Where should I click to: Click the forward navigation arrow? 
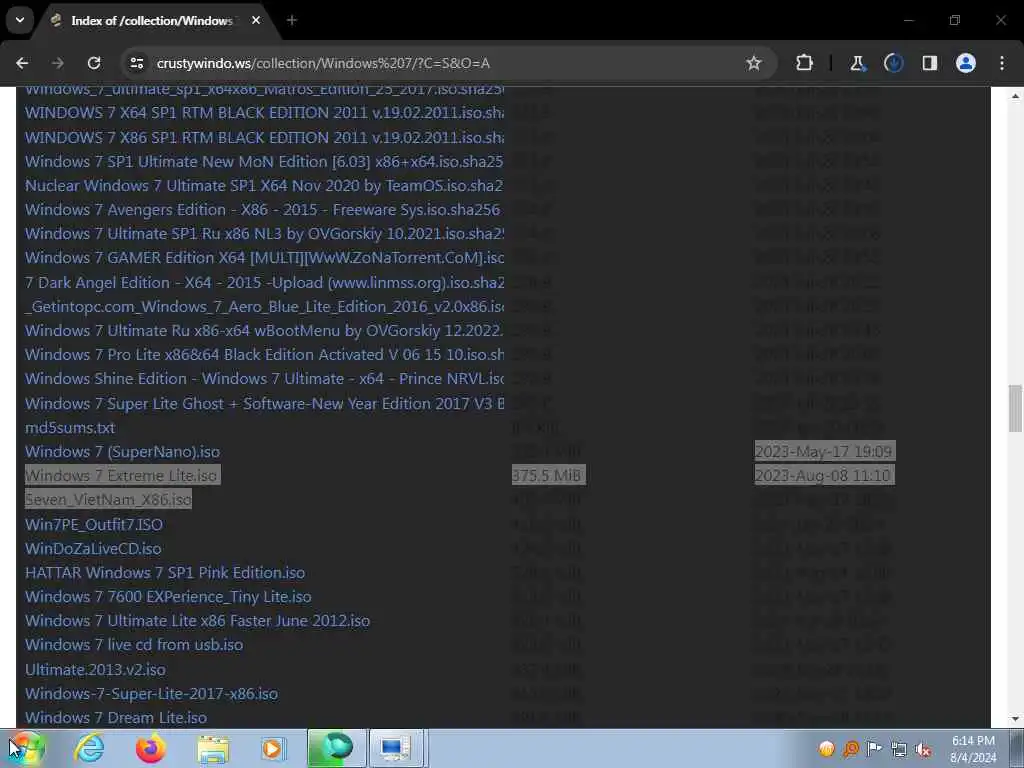point(57,63)
